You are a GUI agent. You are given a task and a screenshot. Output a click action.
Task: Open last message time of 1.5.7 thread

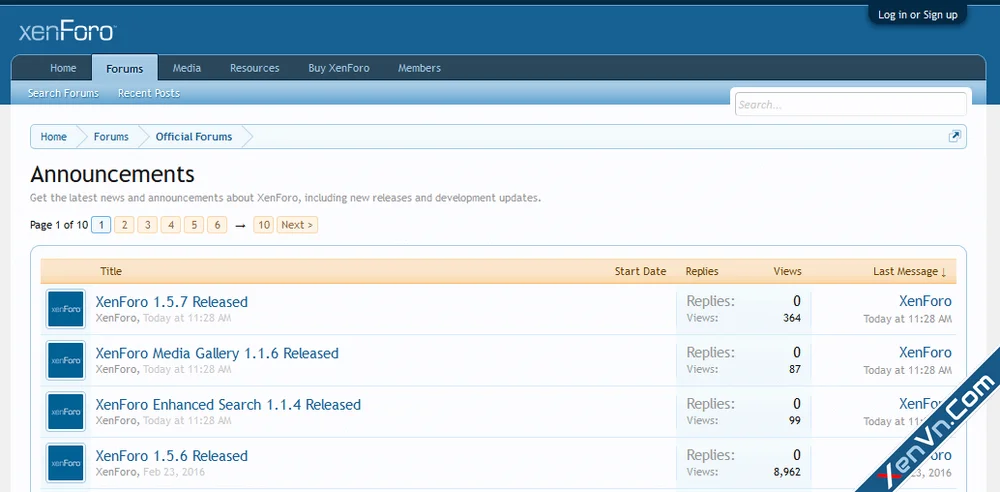click(908, 318)
